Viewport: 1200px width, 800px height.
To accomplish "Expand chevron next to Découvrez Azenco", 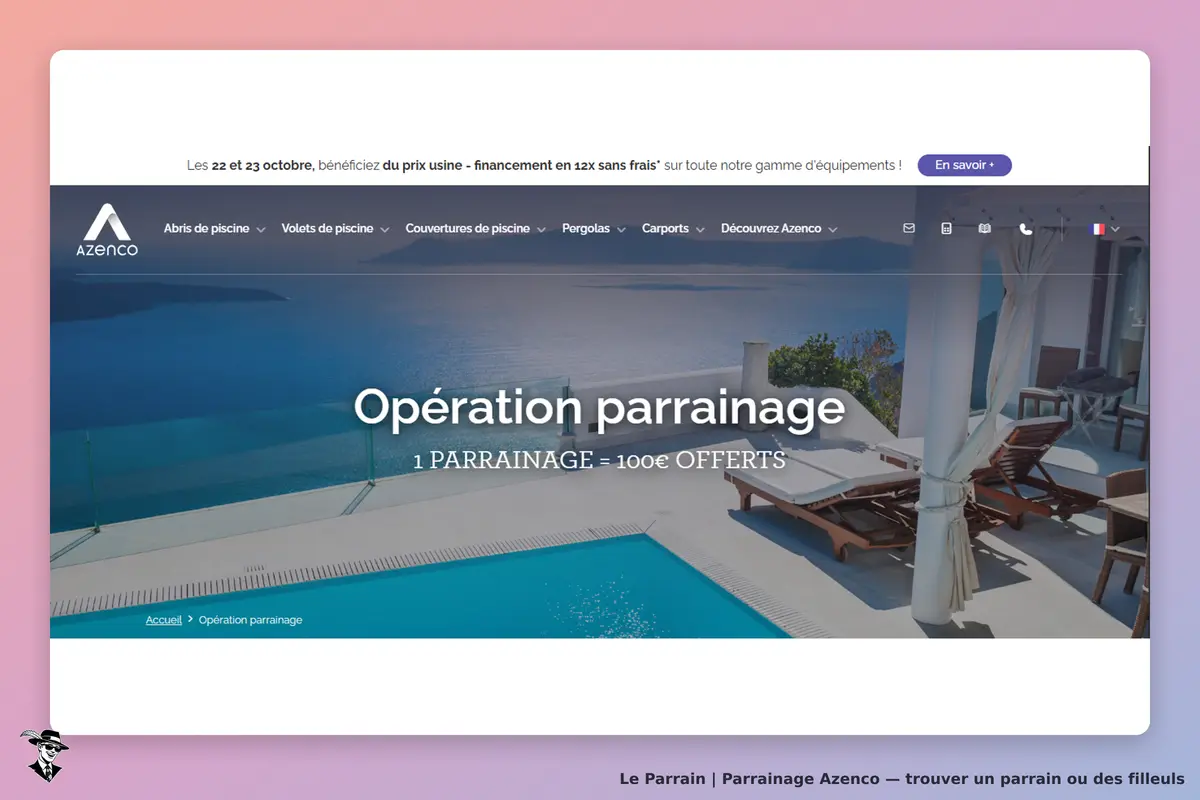I will (833, 229).
